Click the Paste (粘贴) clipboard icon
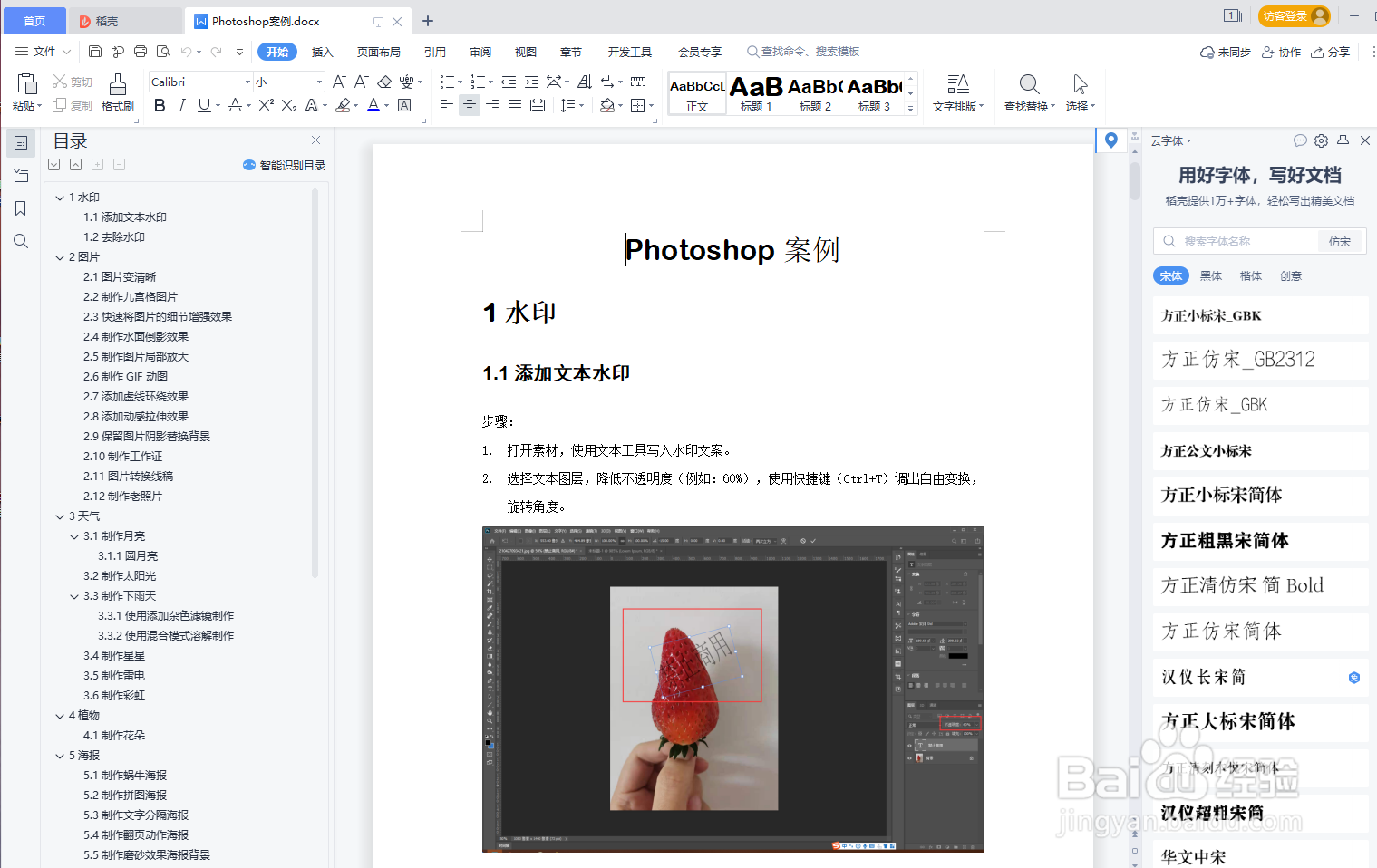Image resolution: width=1377 pixels, height=868 pixels. coord(27,84)
